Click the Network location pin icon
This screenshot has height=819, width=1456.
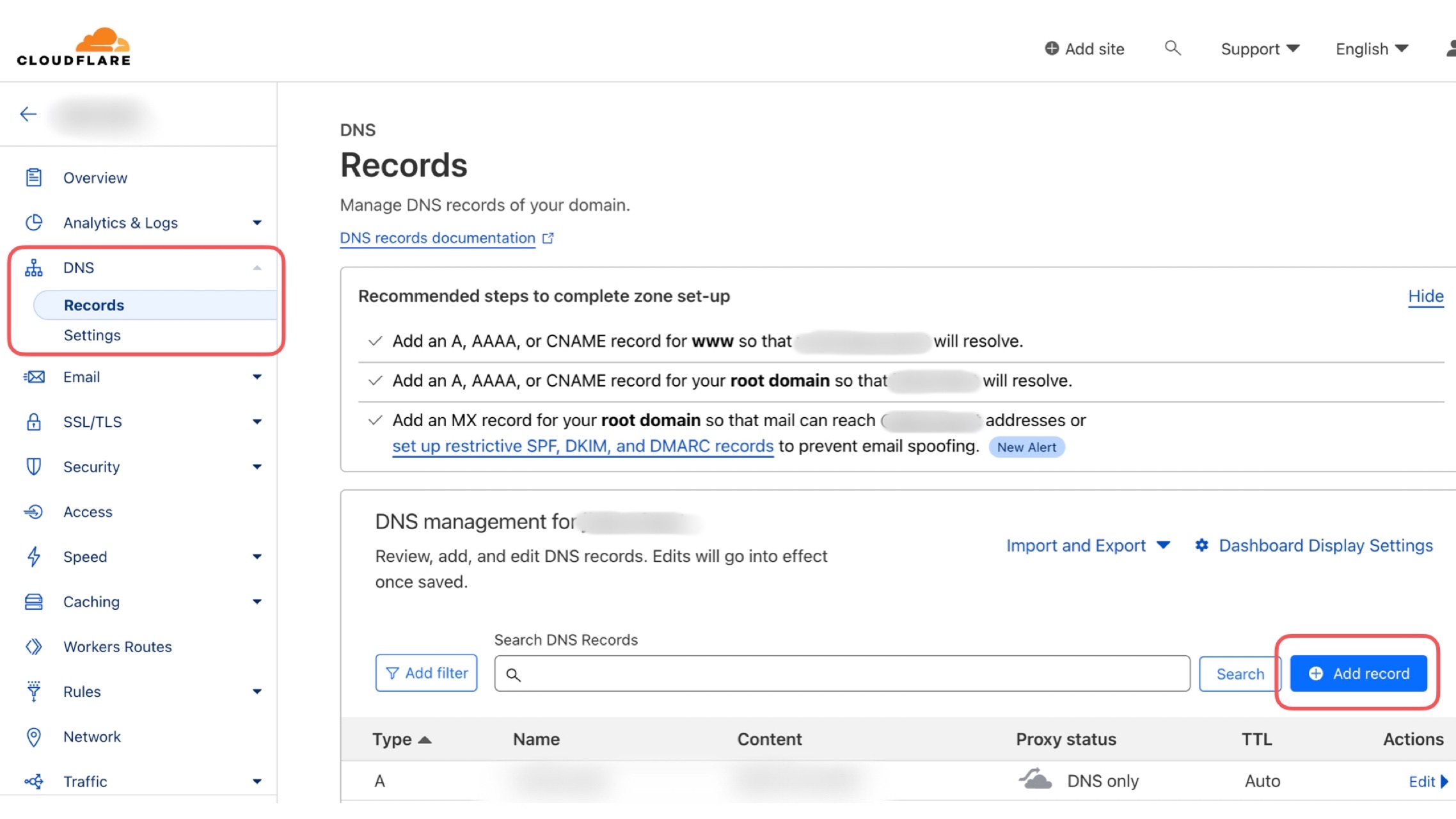(34, 736)
